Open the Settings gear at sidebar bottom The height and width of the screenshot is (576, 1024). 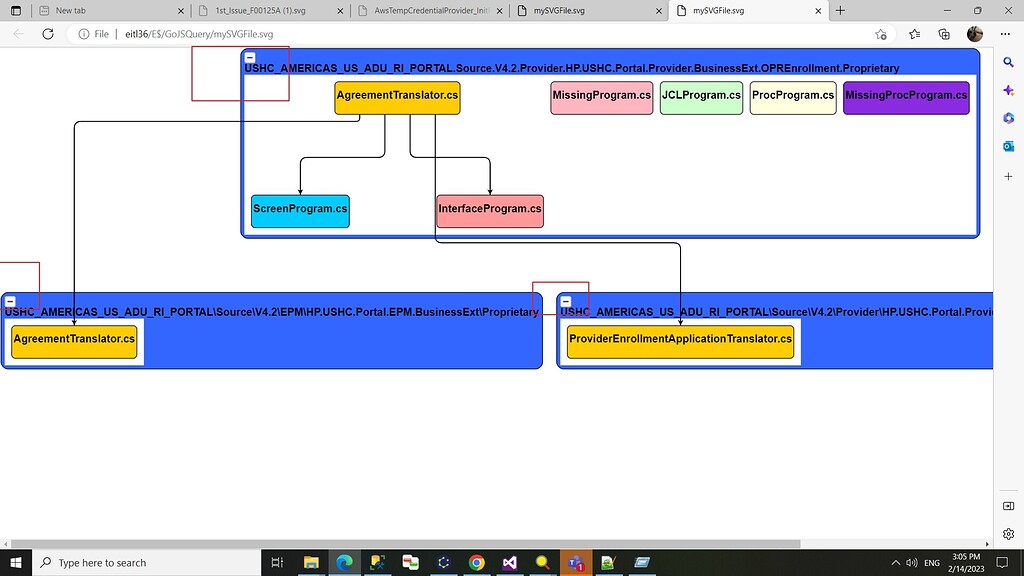coord(1008,533)
